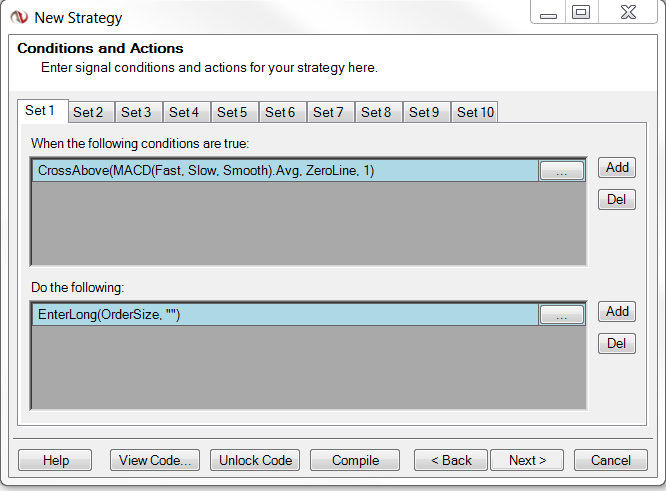This screenshot has width=666, height=491.
Task: Add a new action with lower Add button
Action: [617, 311]
